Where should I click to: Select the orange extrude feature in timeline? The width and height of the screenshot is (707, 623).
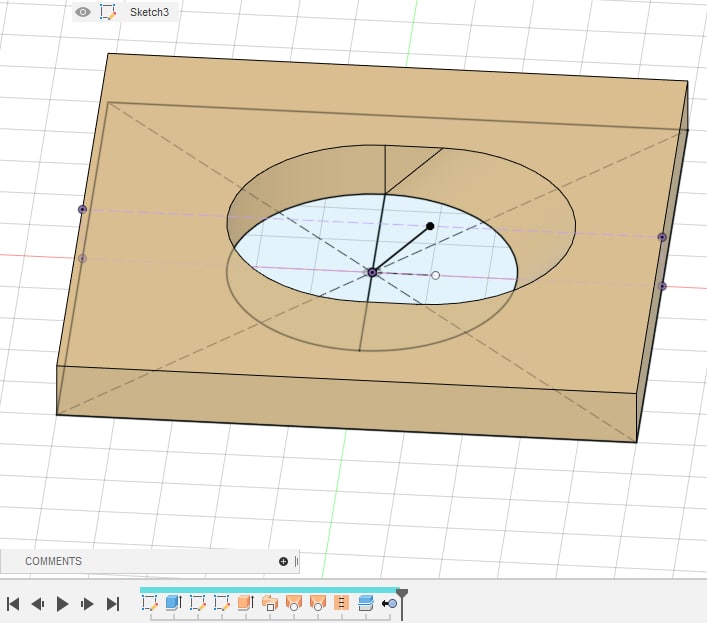click(x=246, y=603)
